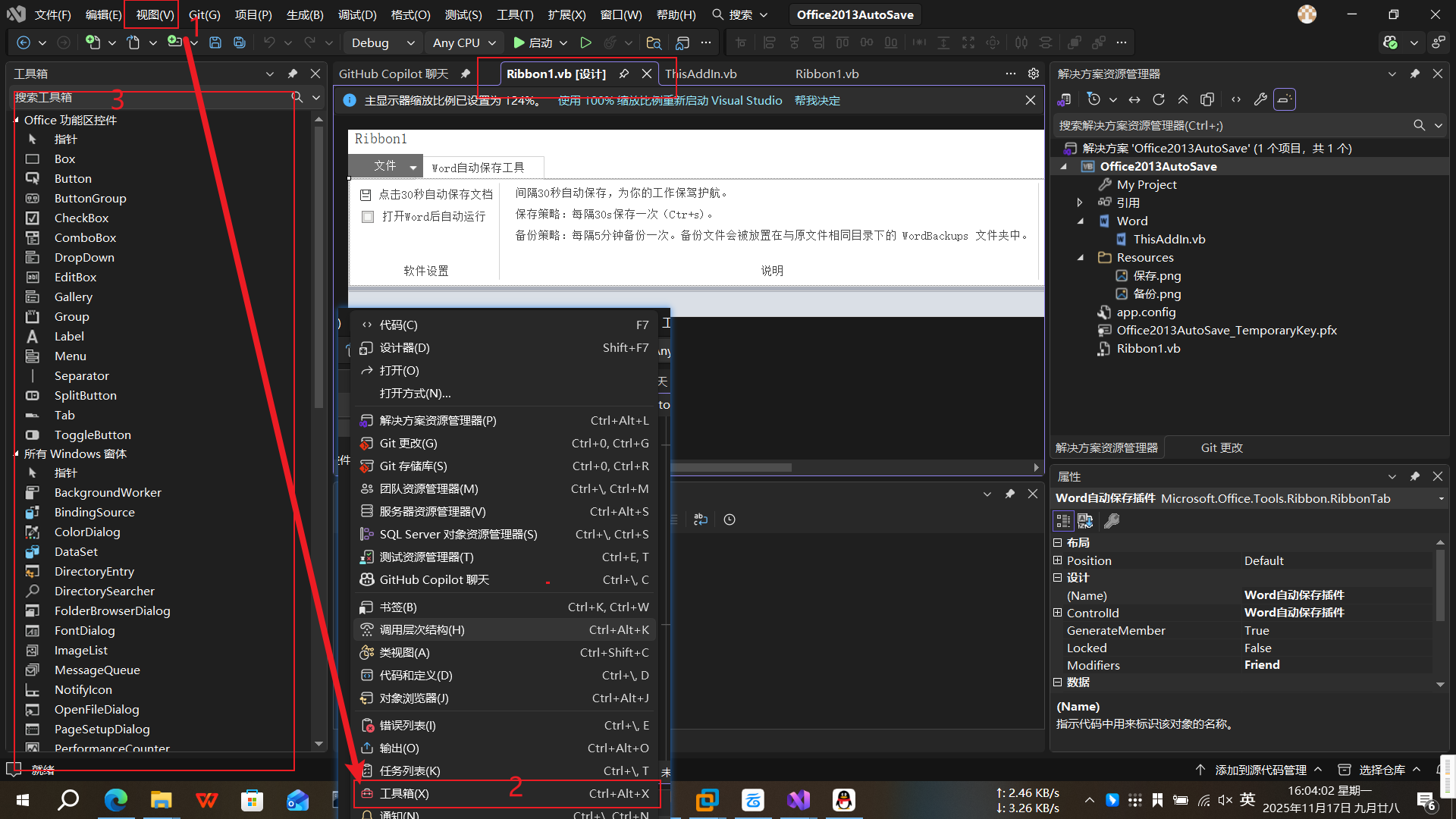
Task: Toggle auto-hide pin on the 工具箱 panel
Action: point(292,74)
